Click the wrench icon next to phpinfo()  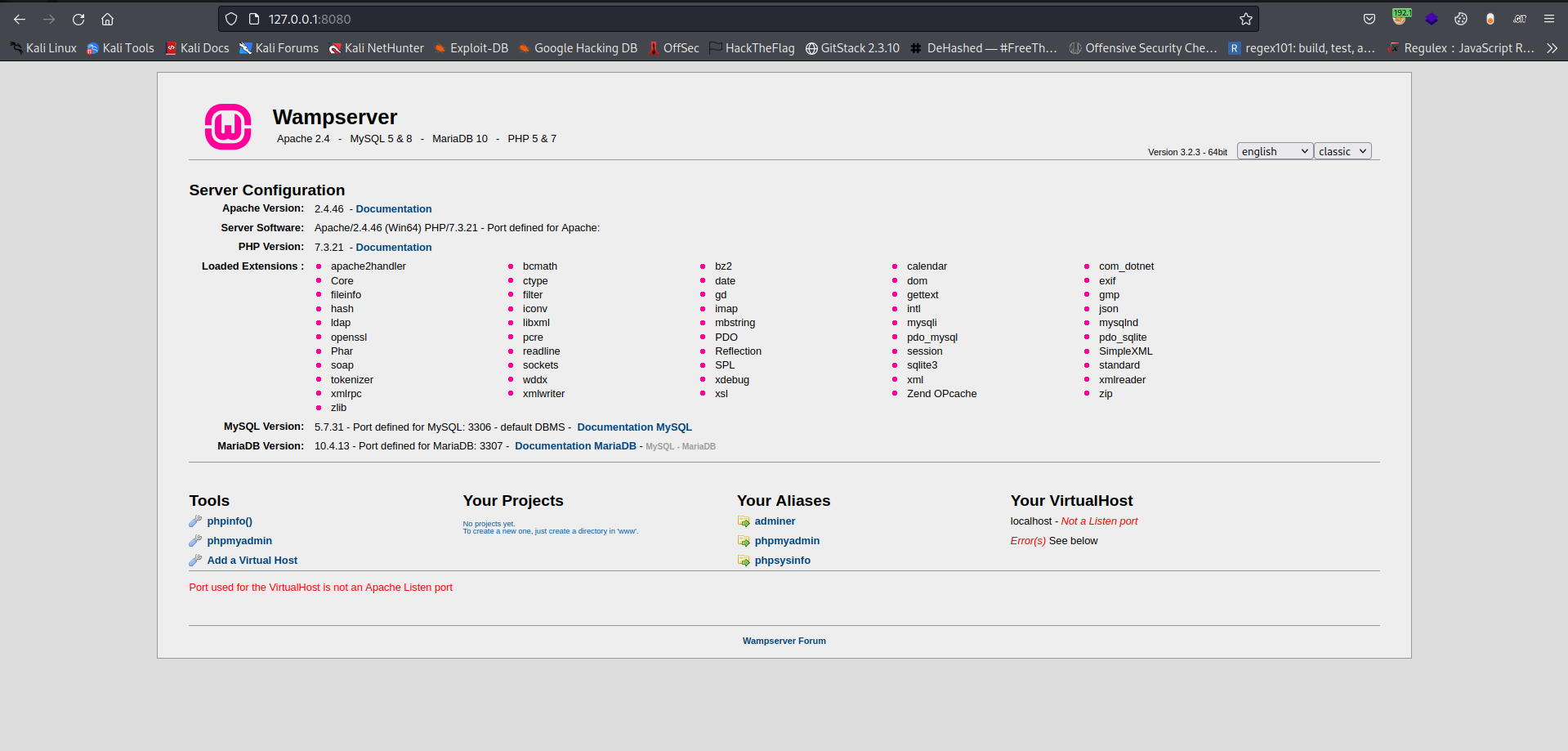coord(195,521)
